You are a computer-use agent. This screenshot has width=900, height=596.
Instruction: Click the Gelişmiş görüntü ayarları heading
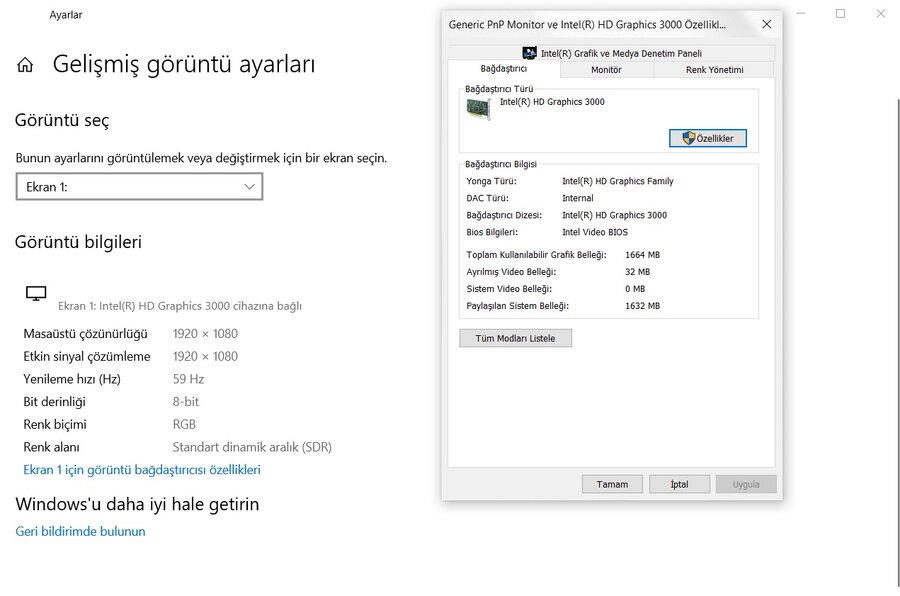point(184,64)
